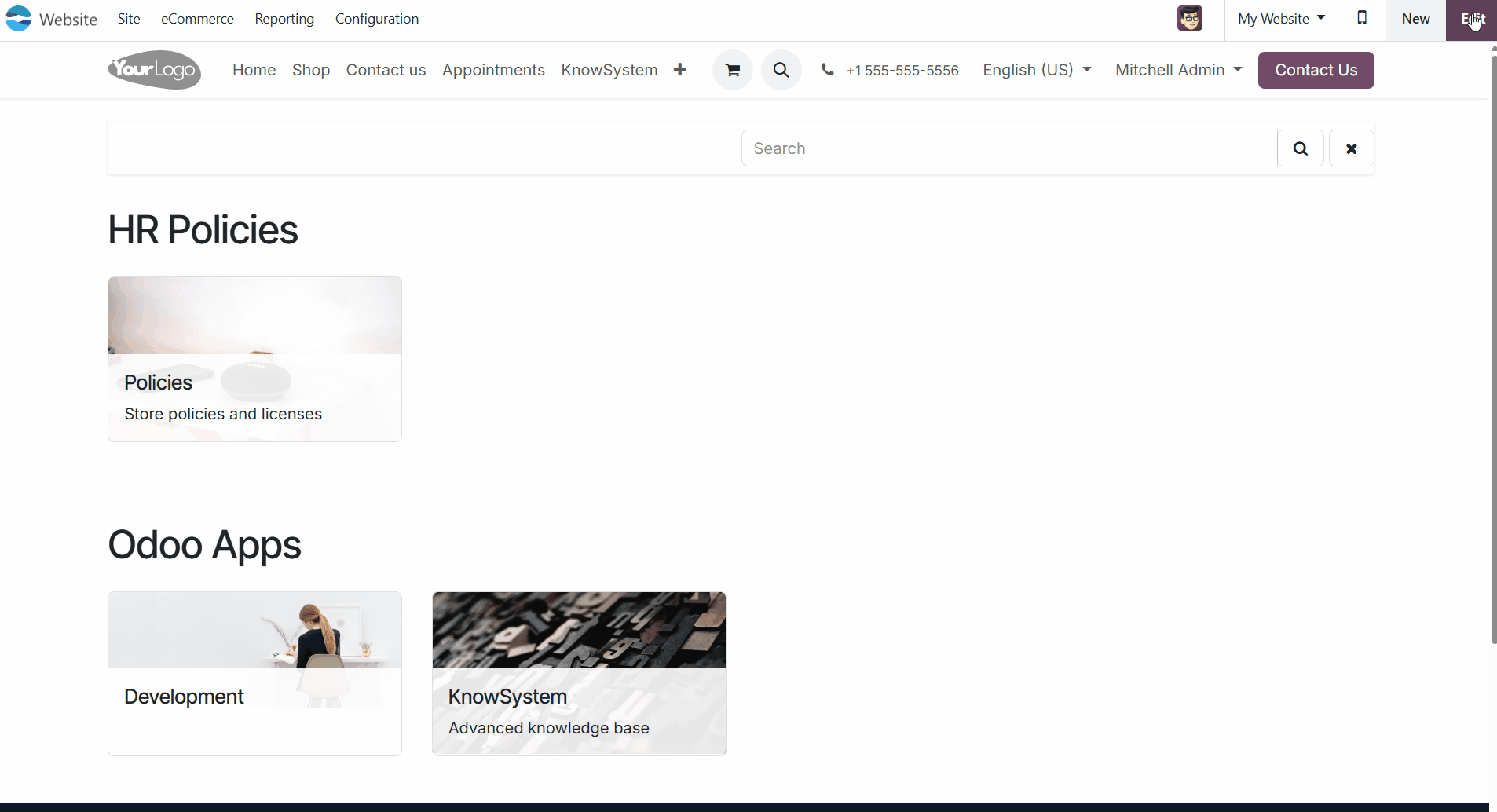Open the shopping cart icon
Screen dimensions: 1497x812
tap(733, 70)
